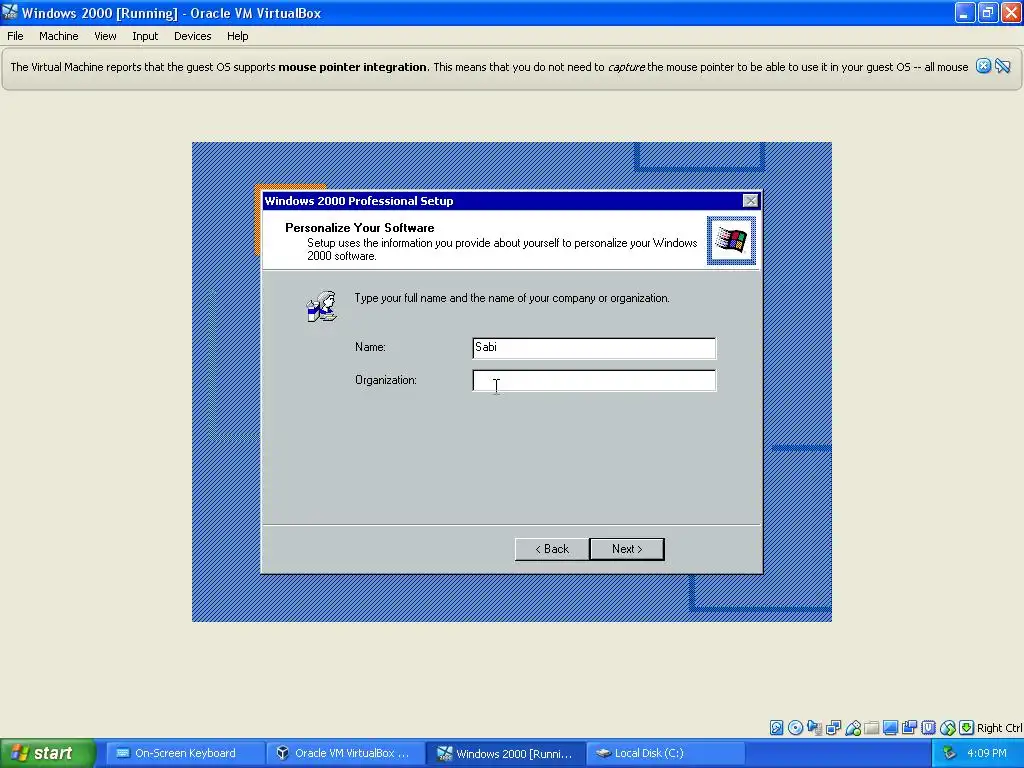Click the optical disk status icon

point(795,728)
